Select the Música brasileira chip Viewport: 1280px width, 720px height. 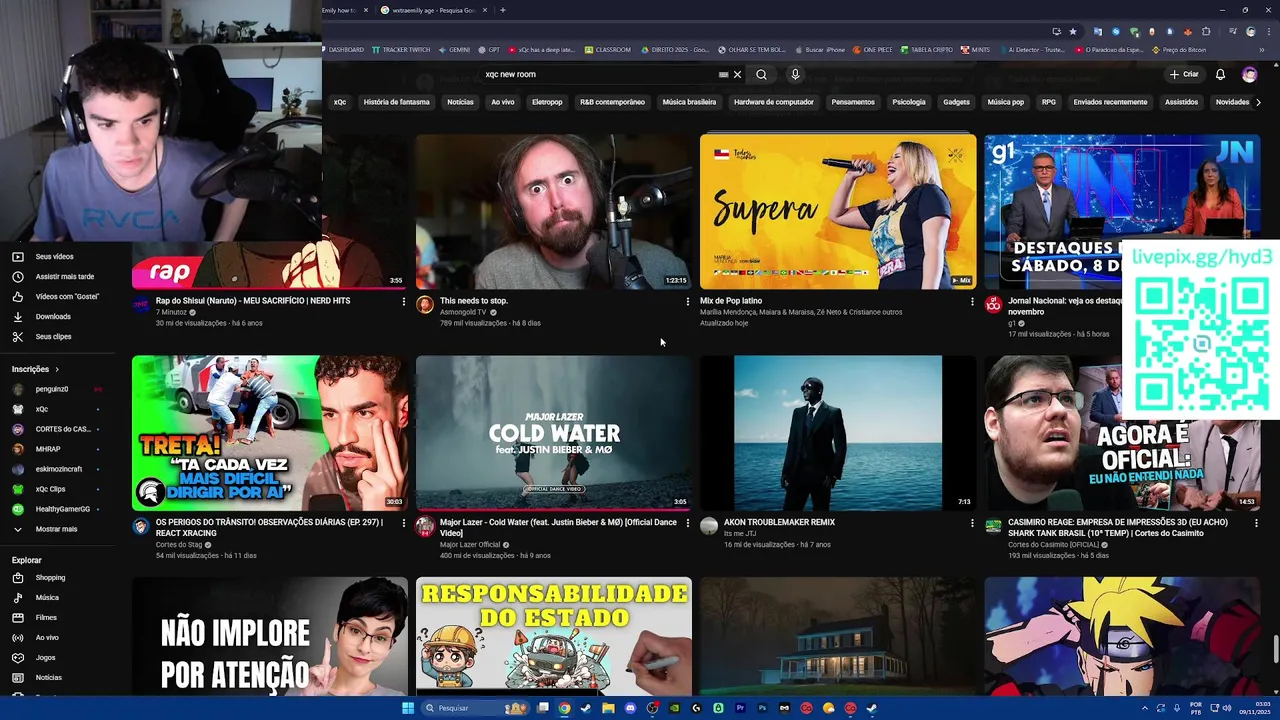(x=689, y=102)
